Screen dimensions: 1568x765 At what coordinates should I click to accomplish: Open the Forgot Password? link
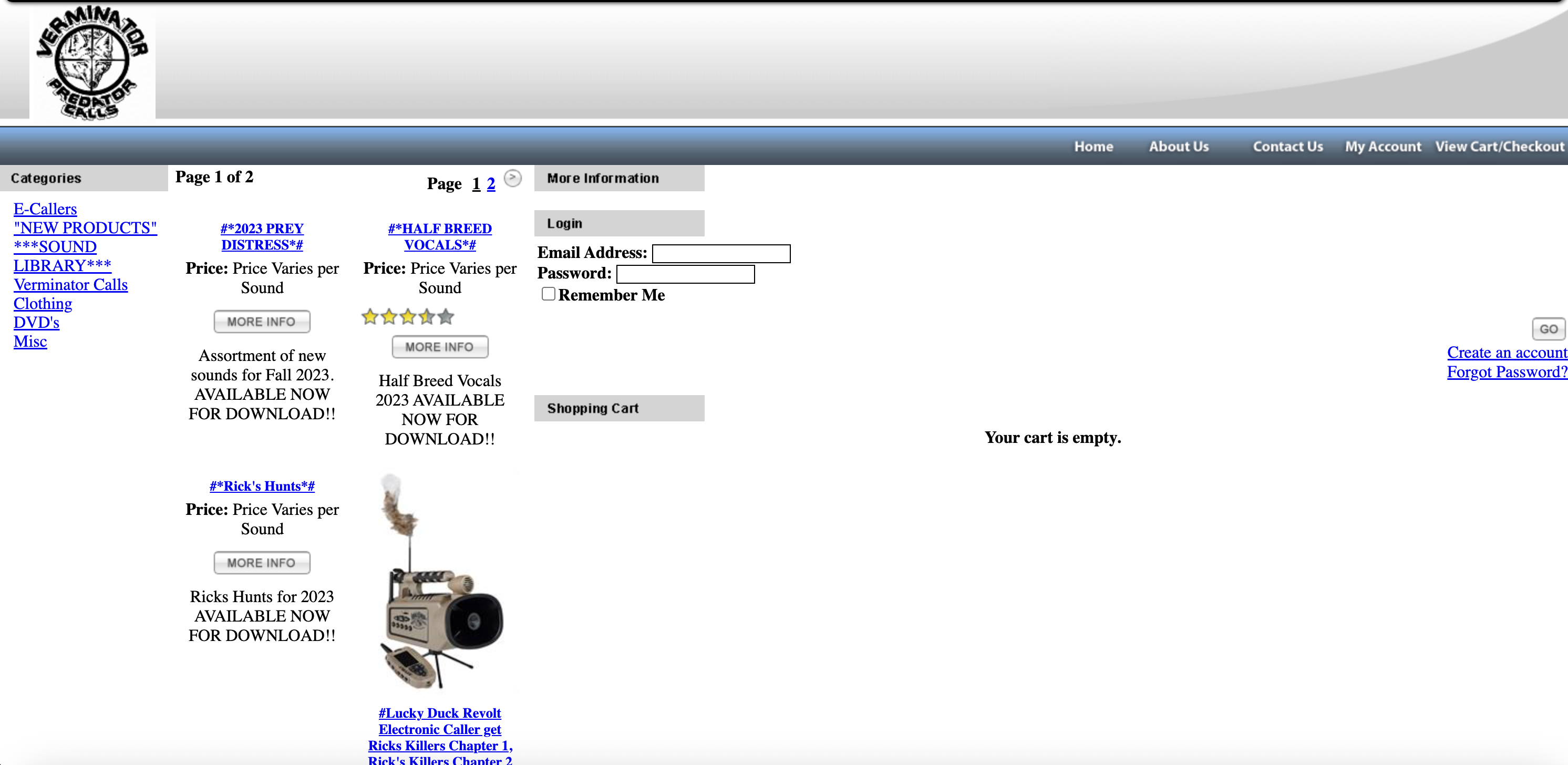click(1507, 372)
